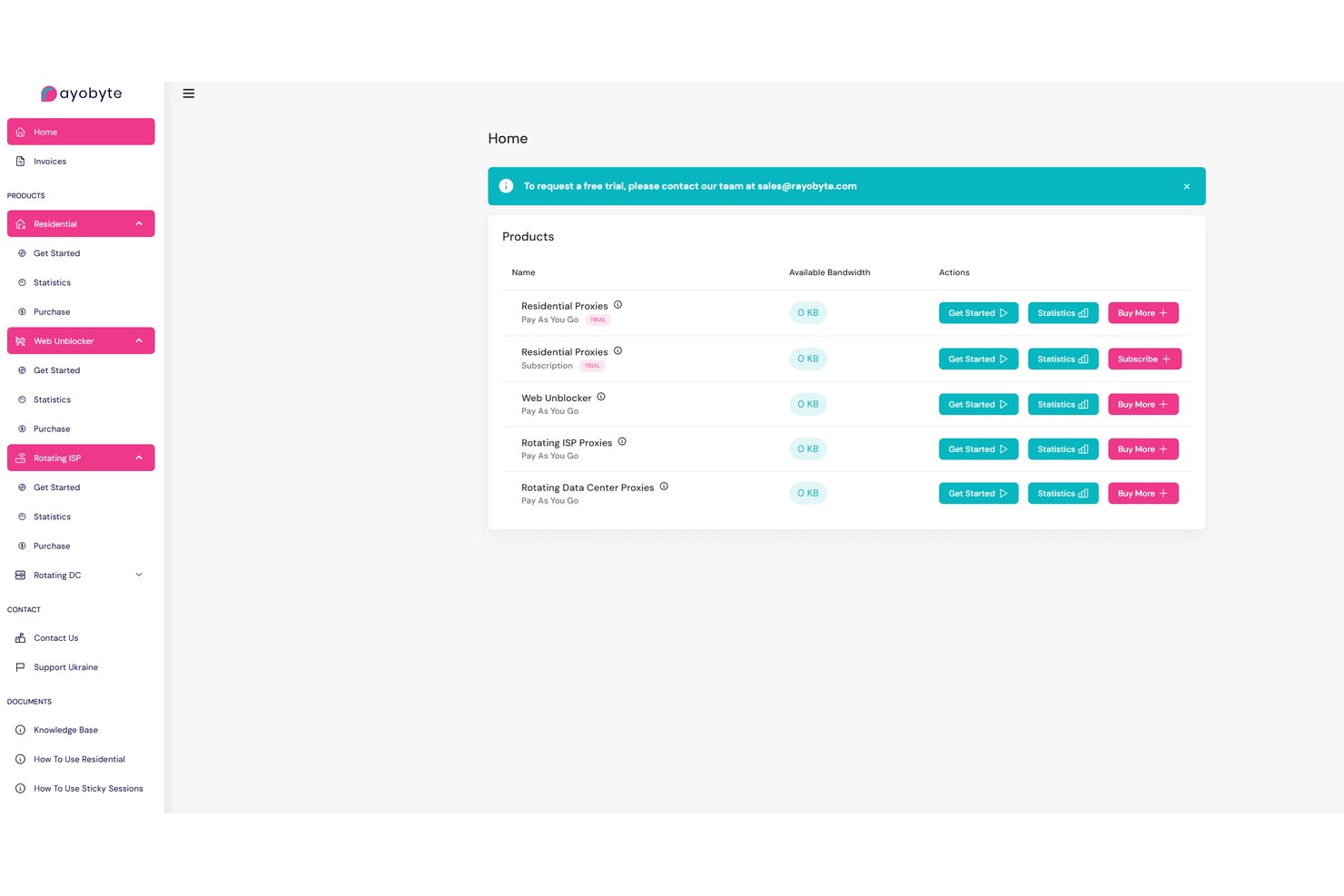The height and width of the screenshot is (896, 1344).
Task: Open How To Use Residential guide
Action: pos(81,759)
